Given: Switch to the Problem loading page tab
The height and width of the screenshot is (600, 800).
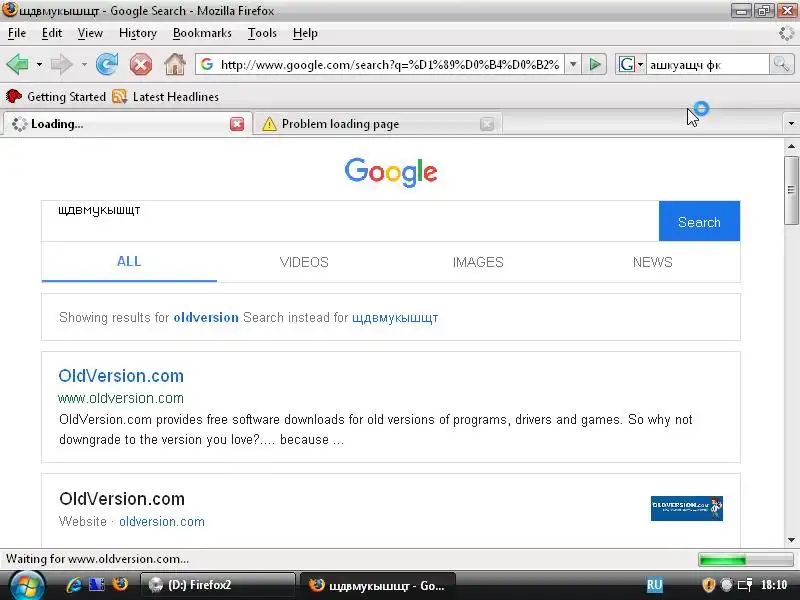Looking at the screenshot, I should tap(378, 124).
